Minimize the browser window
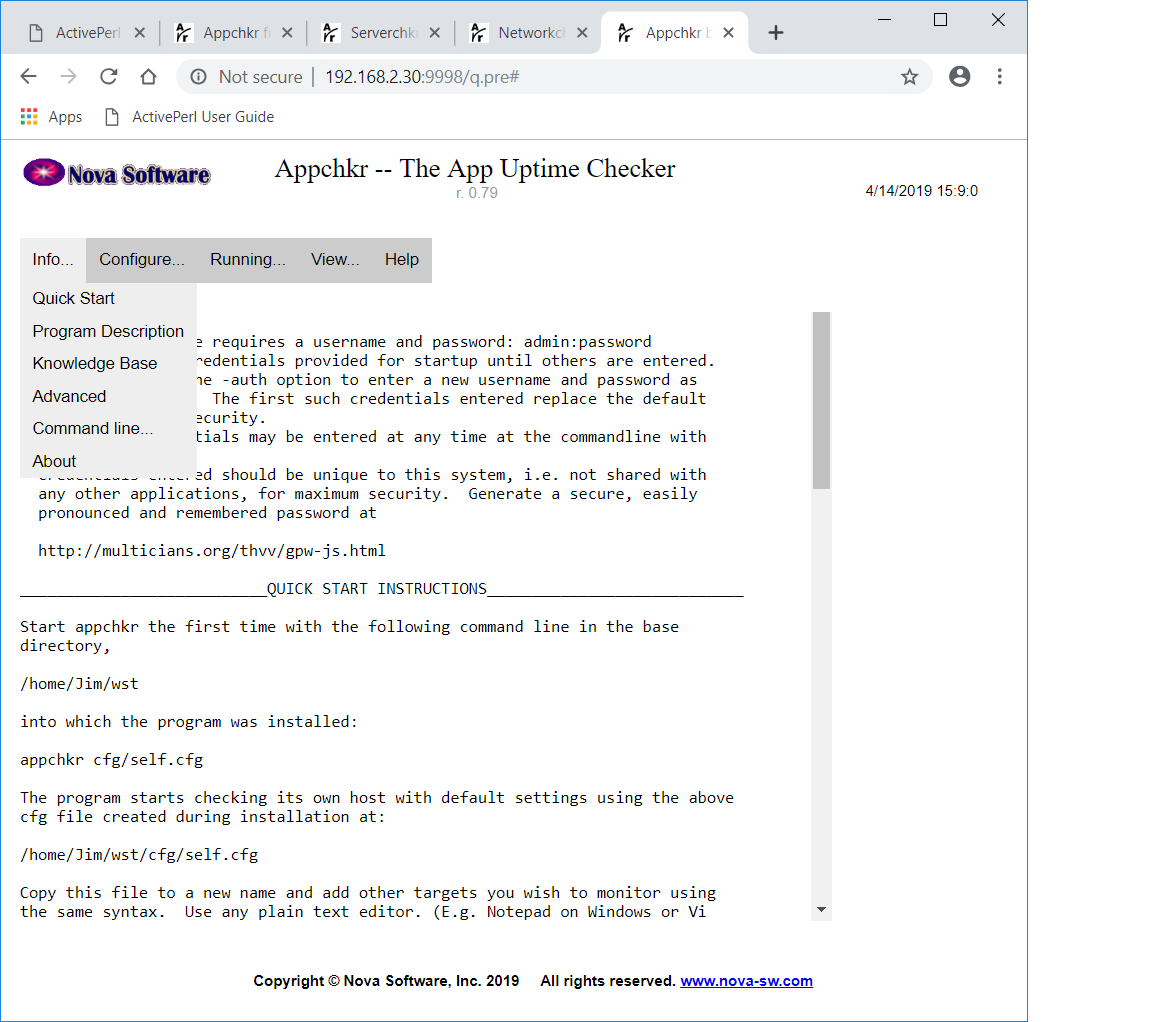The image size is (1152, 1022). coord(885,20)
